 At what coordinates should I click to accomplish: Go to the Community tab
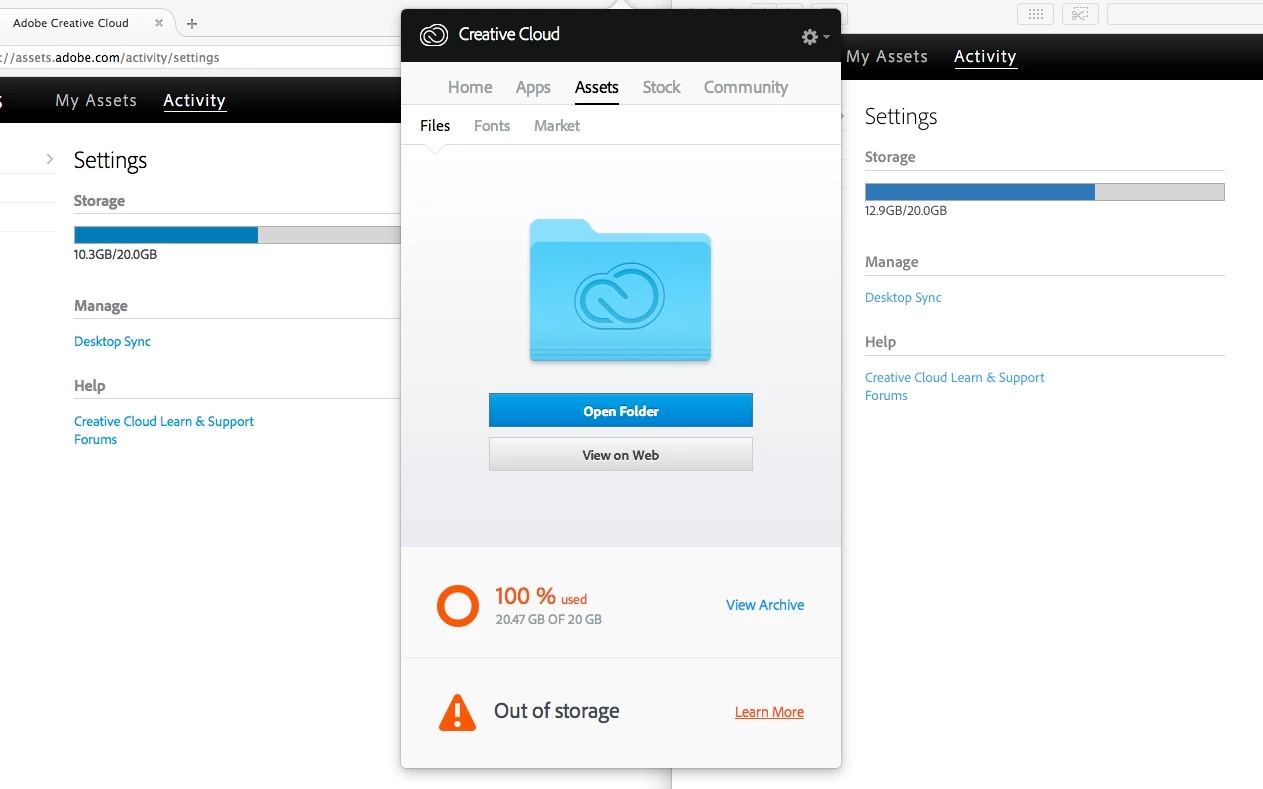pos(746,87)
